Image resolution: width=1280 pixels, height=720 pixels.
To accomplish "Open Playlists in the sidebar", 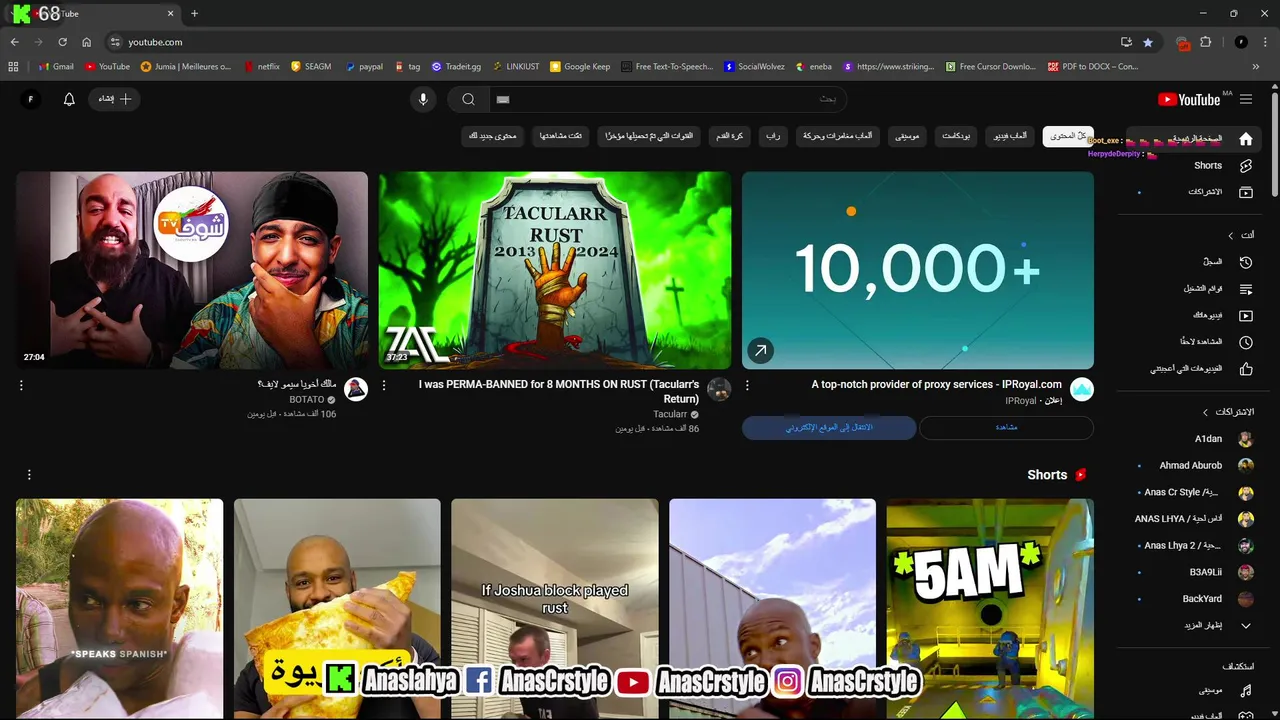I will click(1193, 289).
